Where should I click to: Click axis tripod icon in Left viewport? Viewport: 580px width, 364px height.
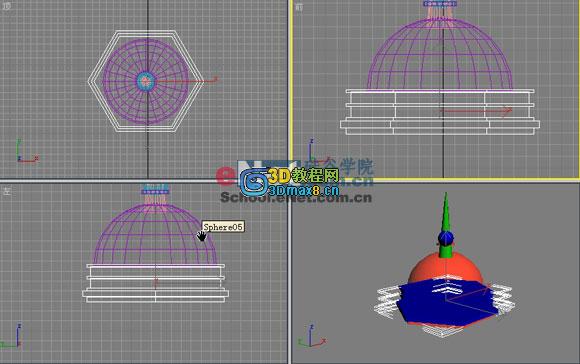coord(12,336)
